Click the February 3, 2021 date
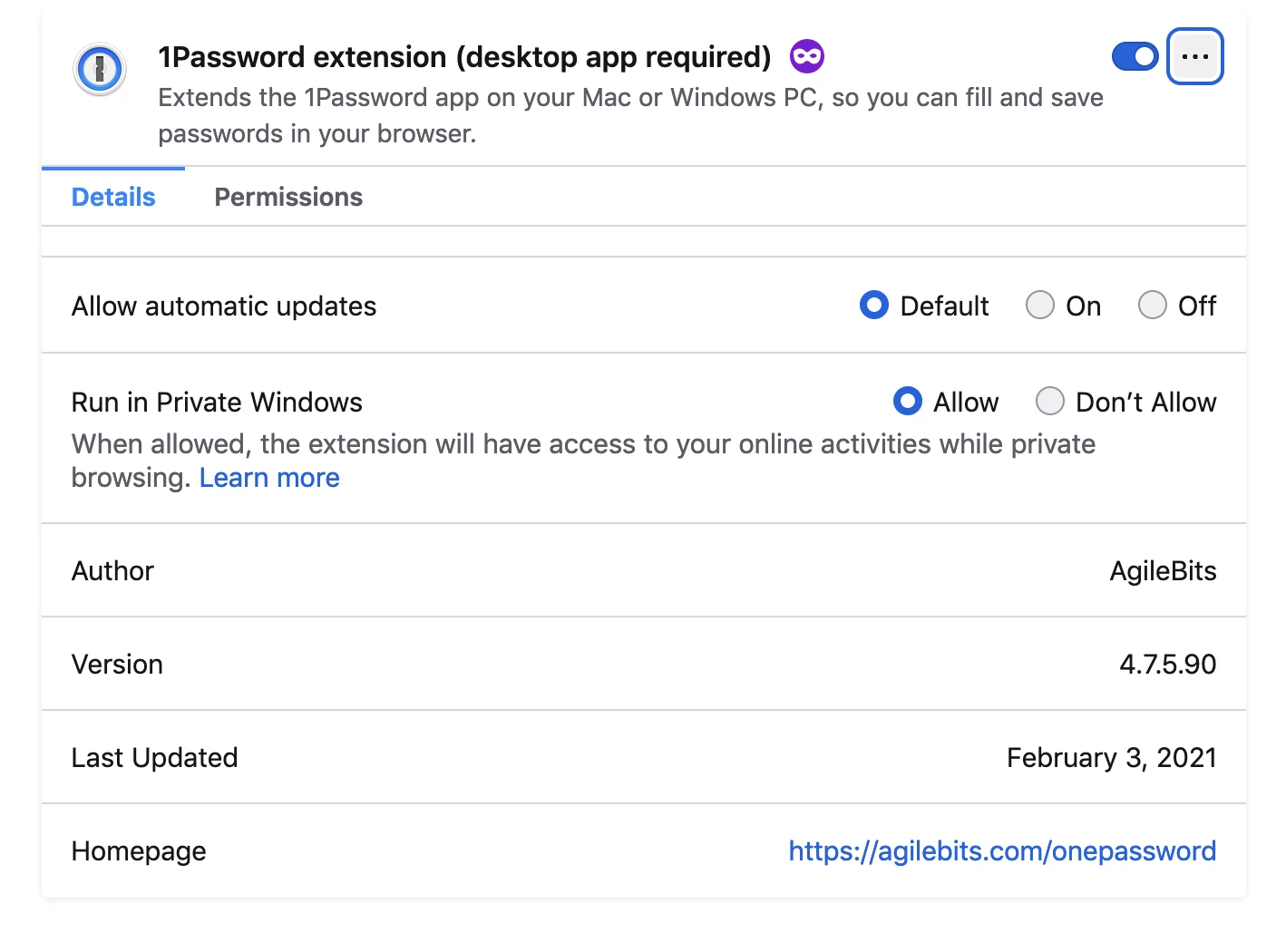 point(1112,758)
